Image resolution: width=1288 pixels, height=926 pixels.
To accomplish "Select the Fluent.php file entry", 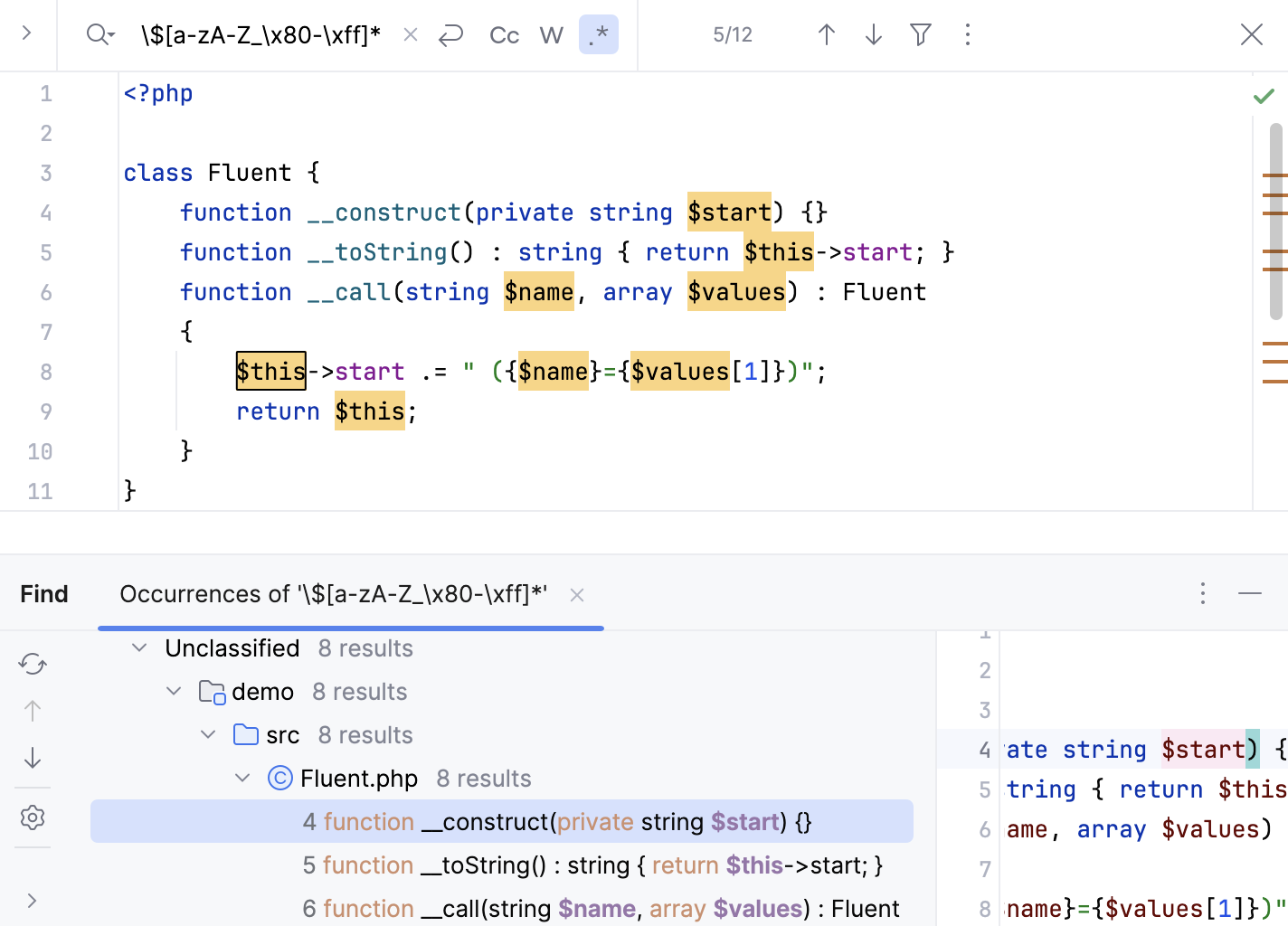I will pos(359,778).
